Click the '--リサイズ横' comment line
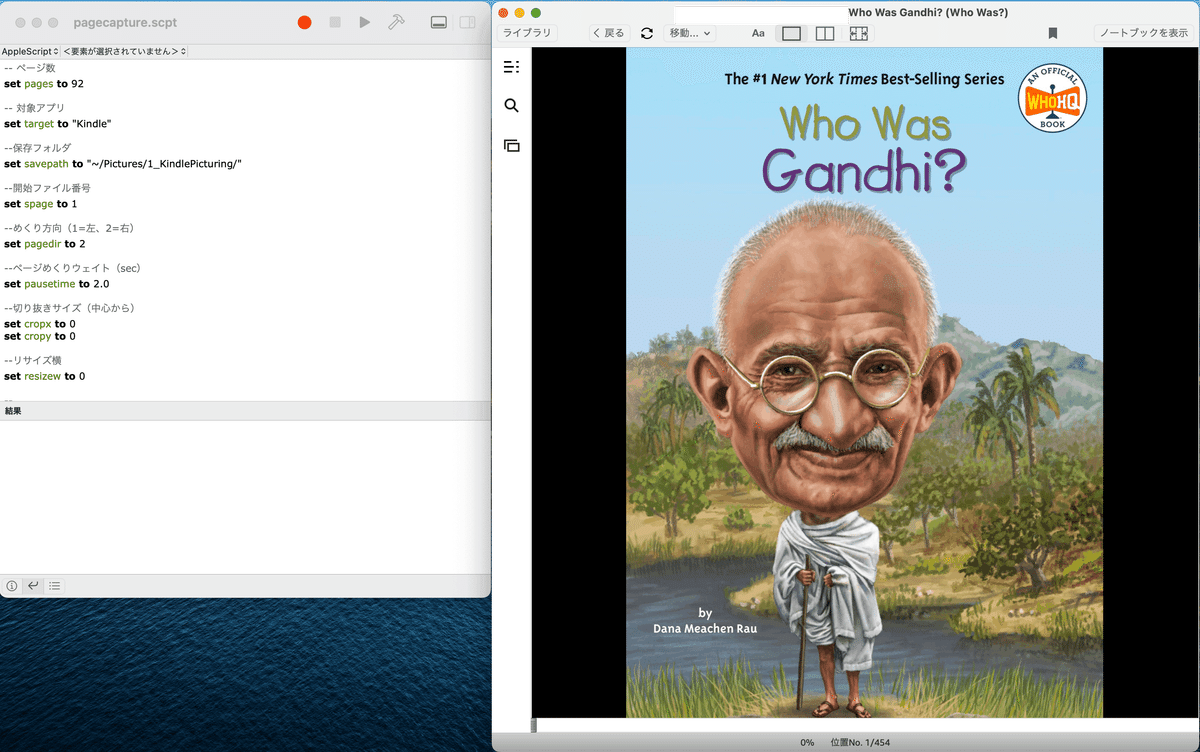The height and width of the screenshot is (752, 1200). 33,360
